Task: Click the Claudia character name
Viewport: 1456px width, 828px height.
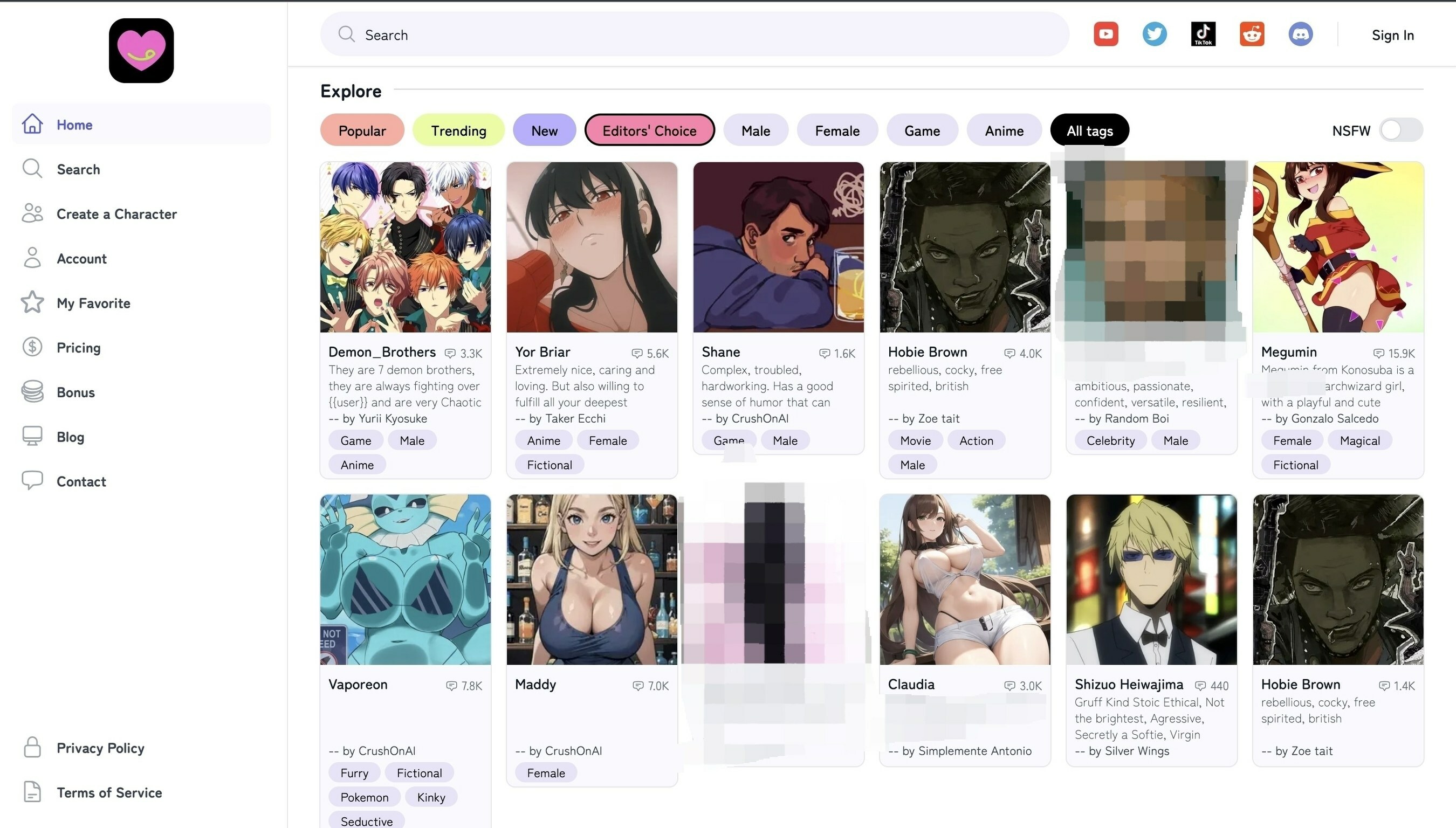Action: pos(911,684)
